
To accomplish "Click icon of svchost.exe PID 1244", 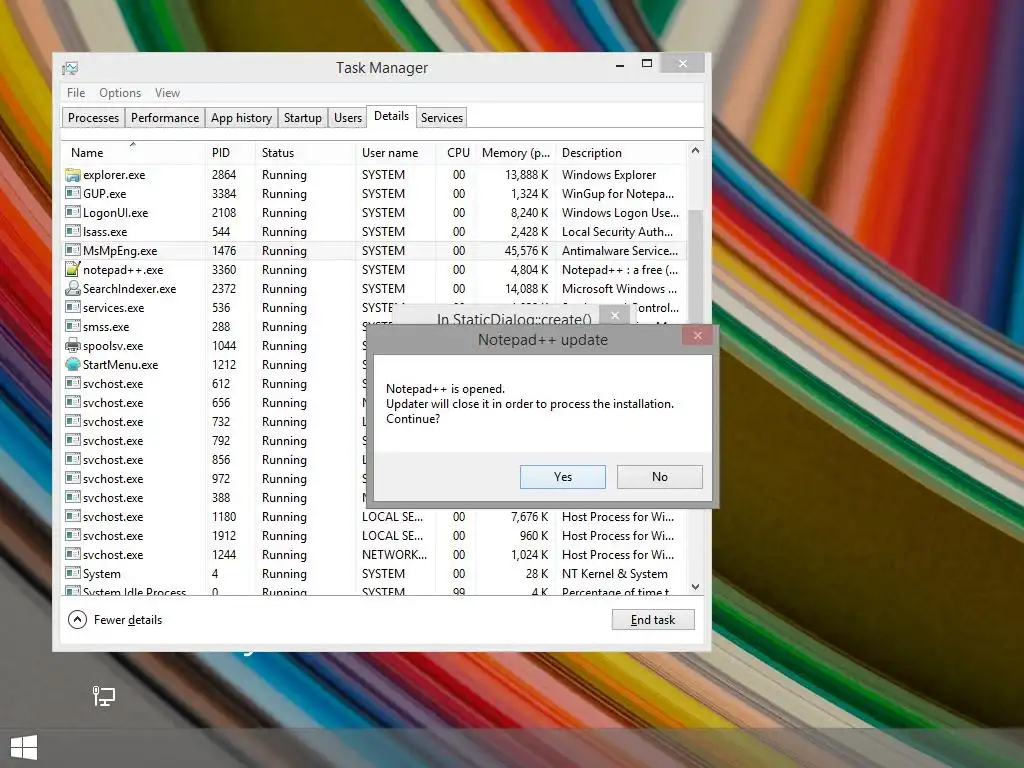I will [x=72, y=554].
